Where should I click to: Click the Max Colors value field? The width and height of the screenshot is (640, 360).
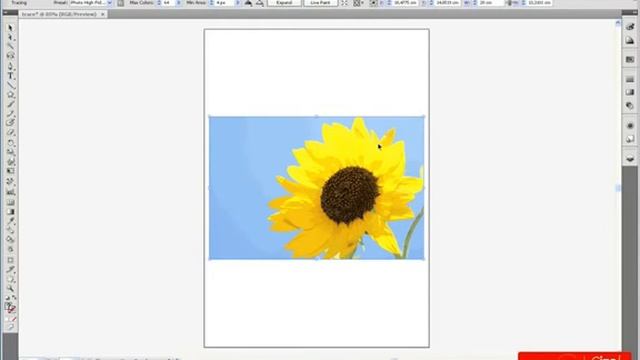click(169, 3)
